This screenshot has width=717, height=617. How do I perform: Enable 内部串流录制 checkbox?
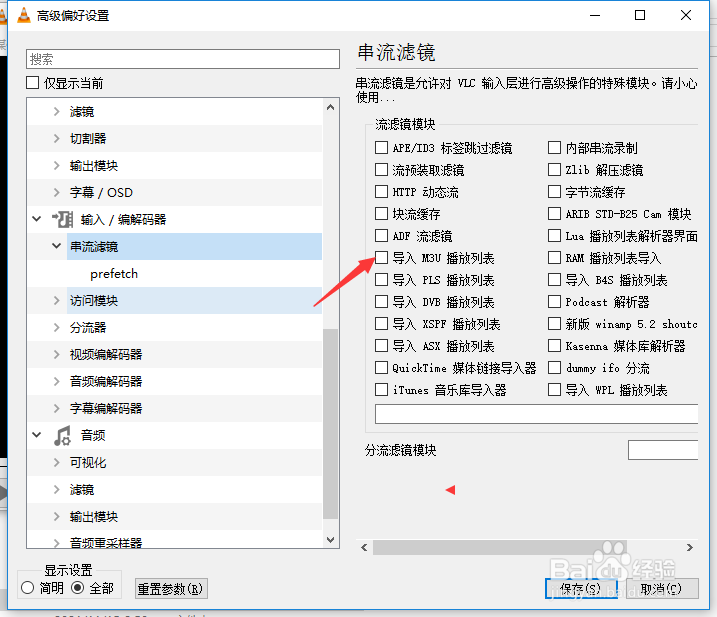(554, 148)
